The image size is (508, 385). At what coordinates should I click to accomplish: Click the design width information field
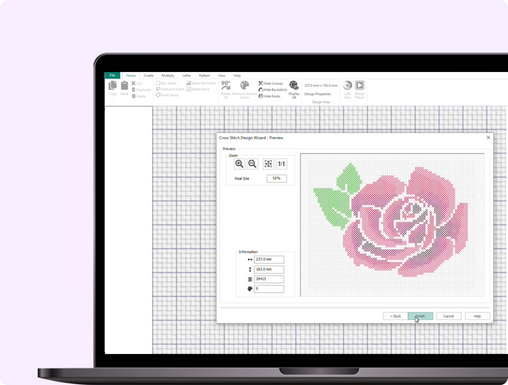coord(269,259)
